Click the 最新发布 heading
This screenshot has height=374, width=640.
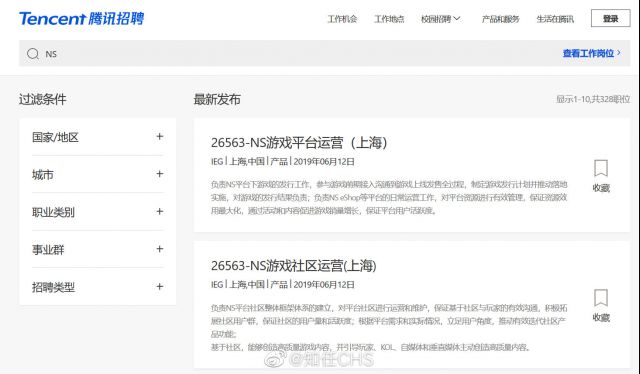point(217,99)
